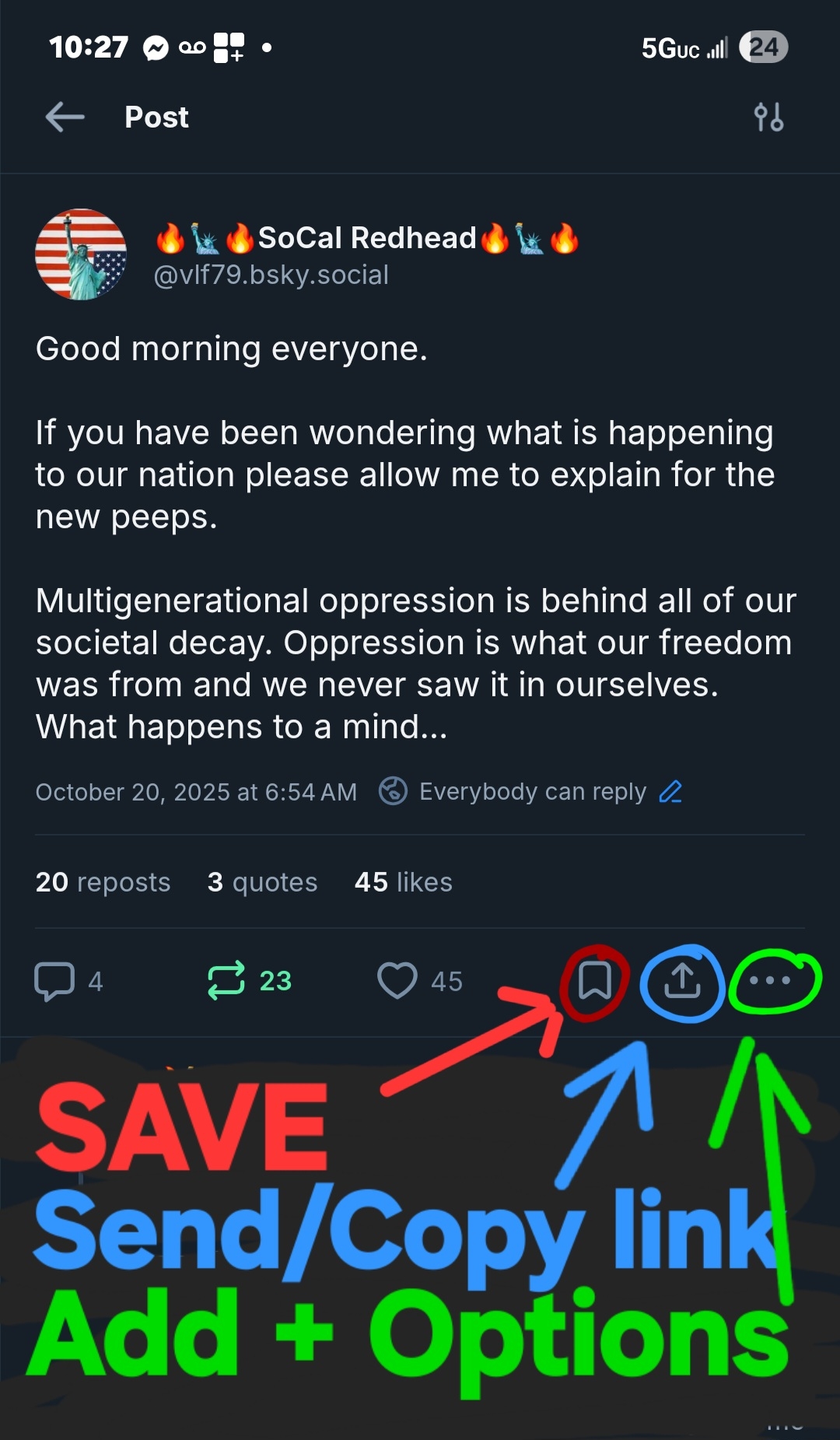
Task: Tap the globe reply-audience icon
Action: (x=393, y=791)
